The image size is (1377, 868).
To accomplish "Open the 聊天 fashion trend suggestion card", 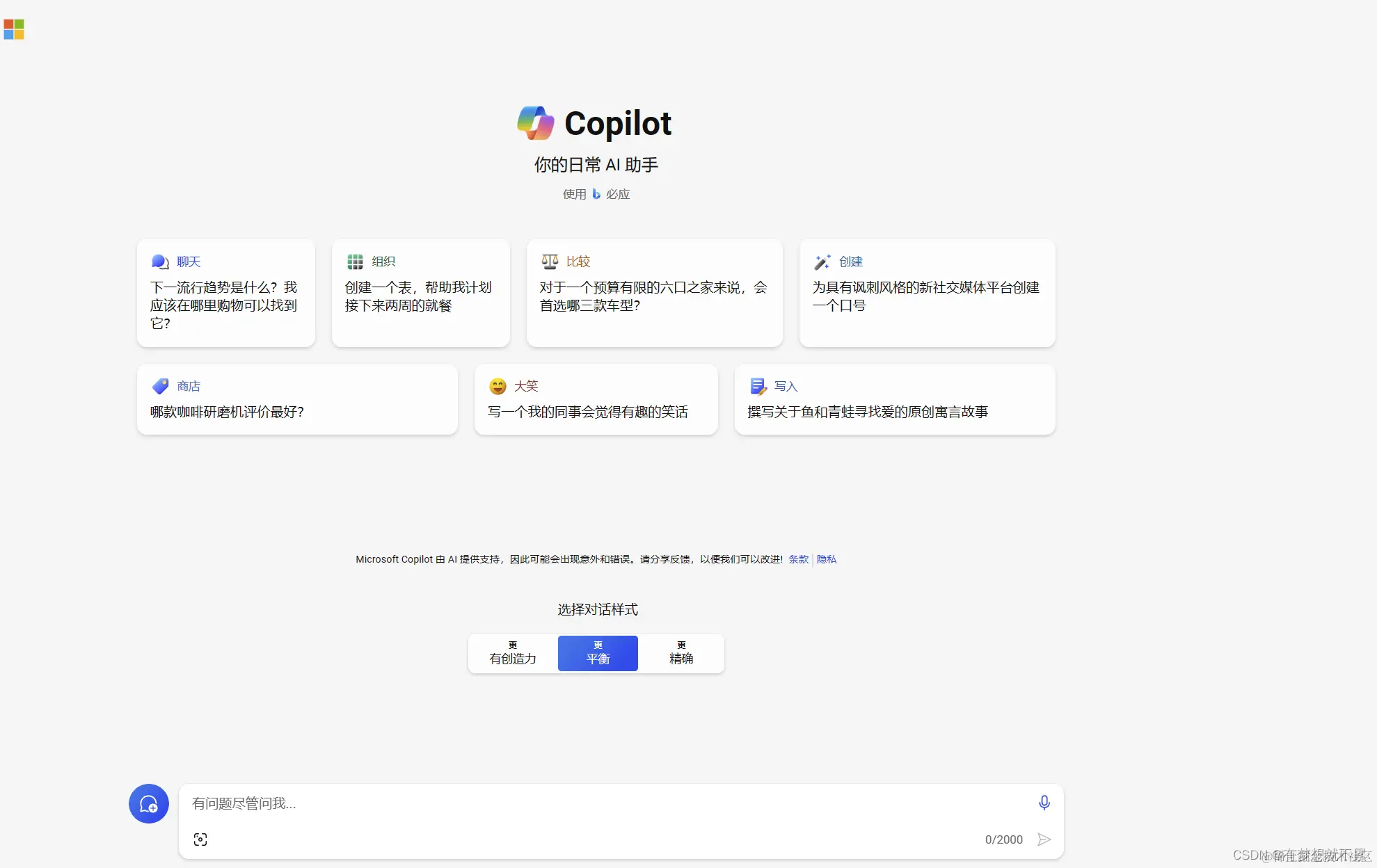I will (226, 294).
